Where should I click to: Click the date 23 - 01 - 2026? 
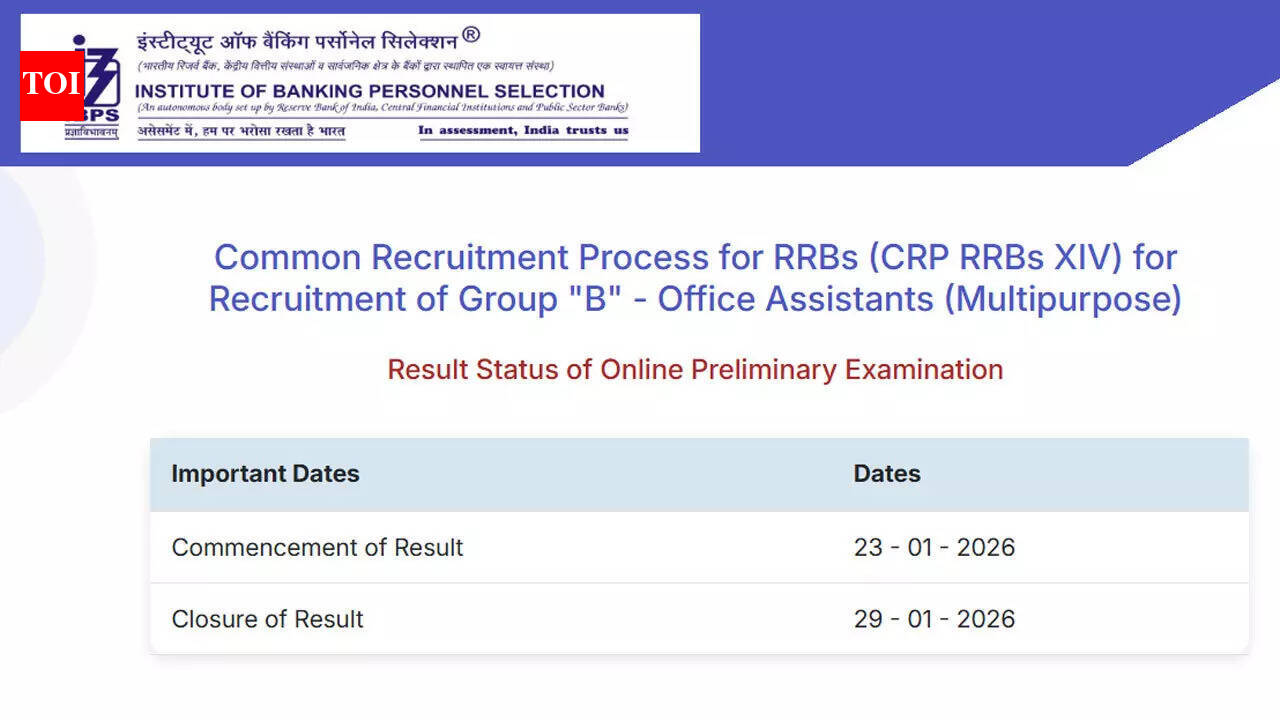[x=934, y=547]
